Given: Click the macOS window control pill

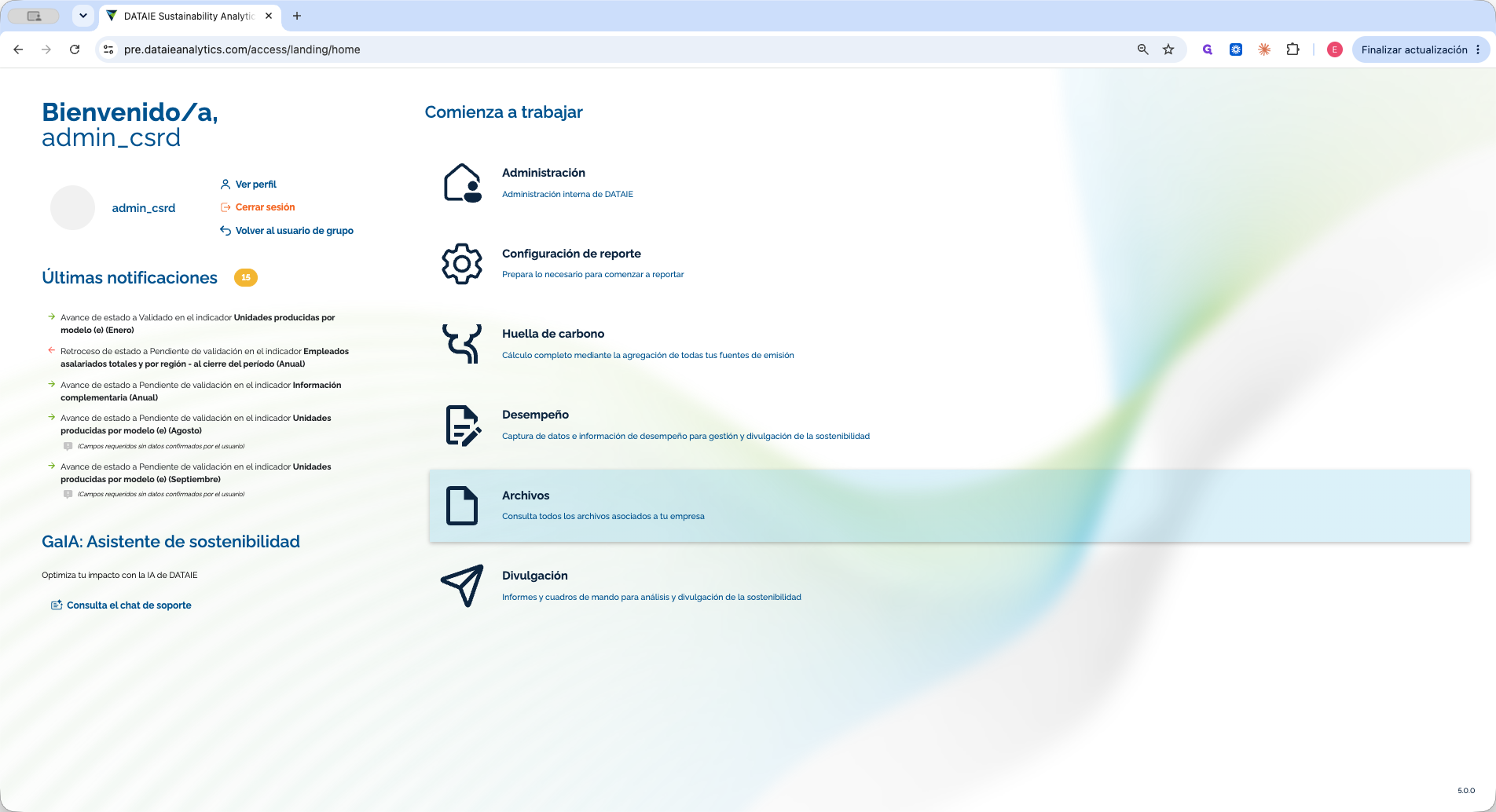Looking at the screenshot, I should (x=34, y=16).
